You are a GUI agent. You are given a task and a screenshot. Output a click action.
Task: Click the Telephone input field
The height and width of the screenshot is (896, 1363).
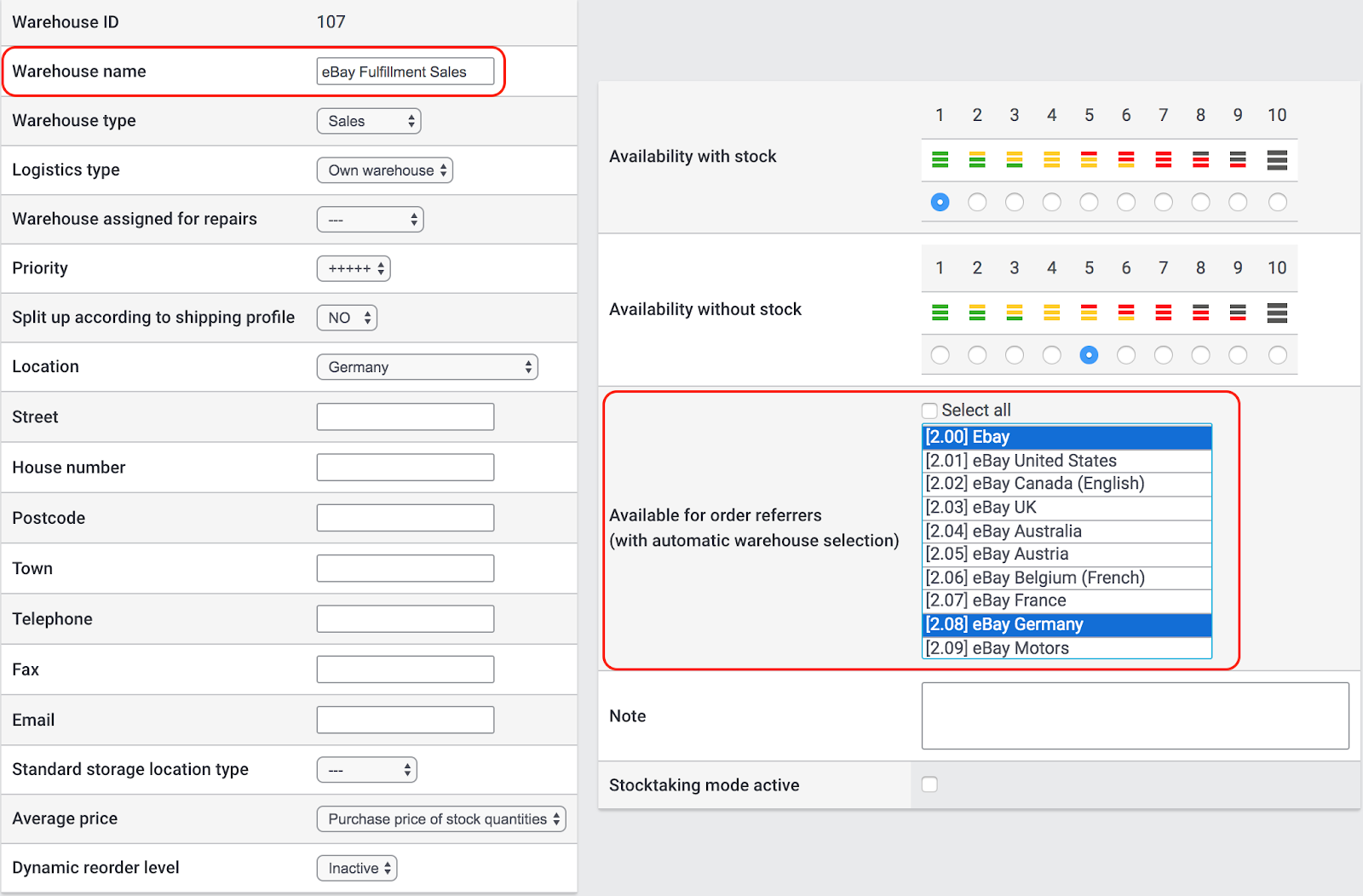tap(405, 619)
